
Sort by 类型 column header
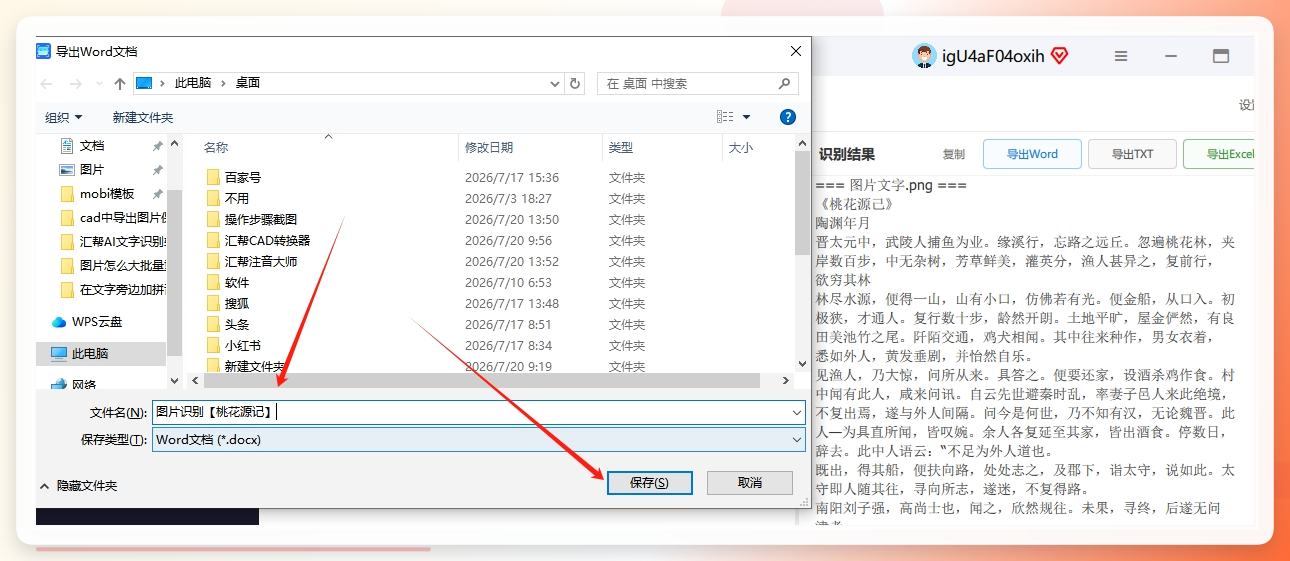(x=621, y=147)
